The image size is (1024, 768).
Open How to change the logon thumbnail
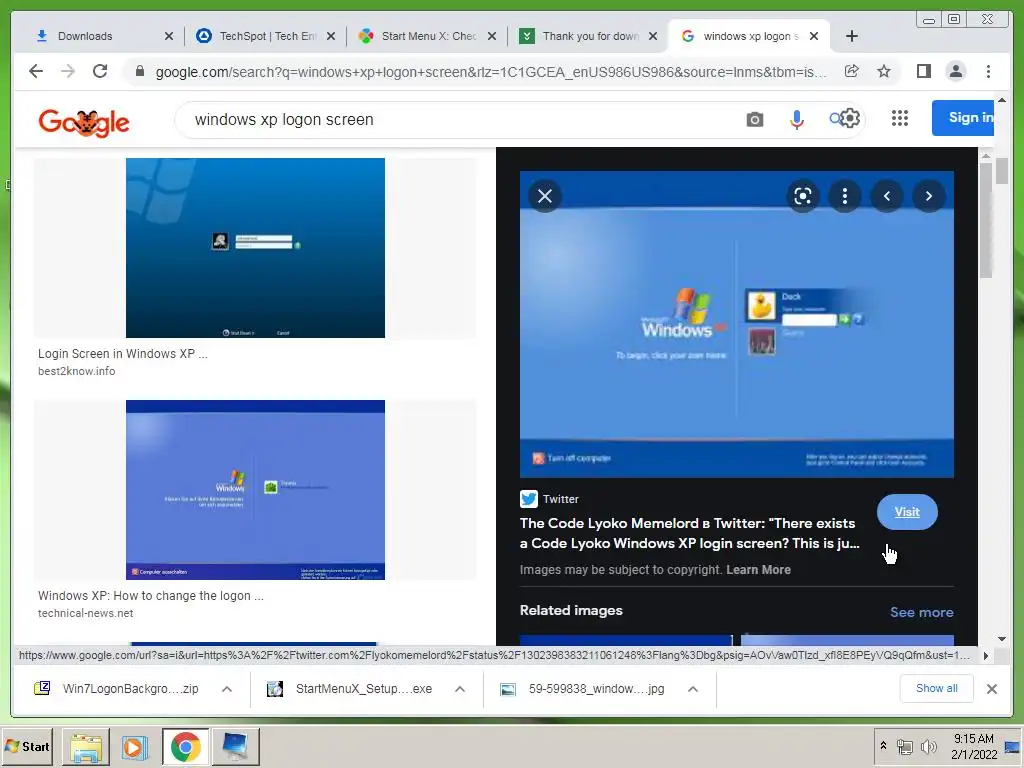(255, 490)
